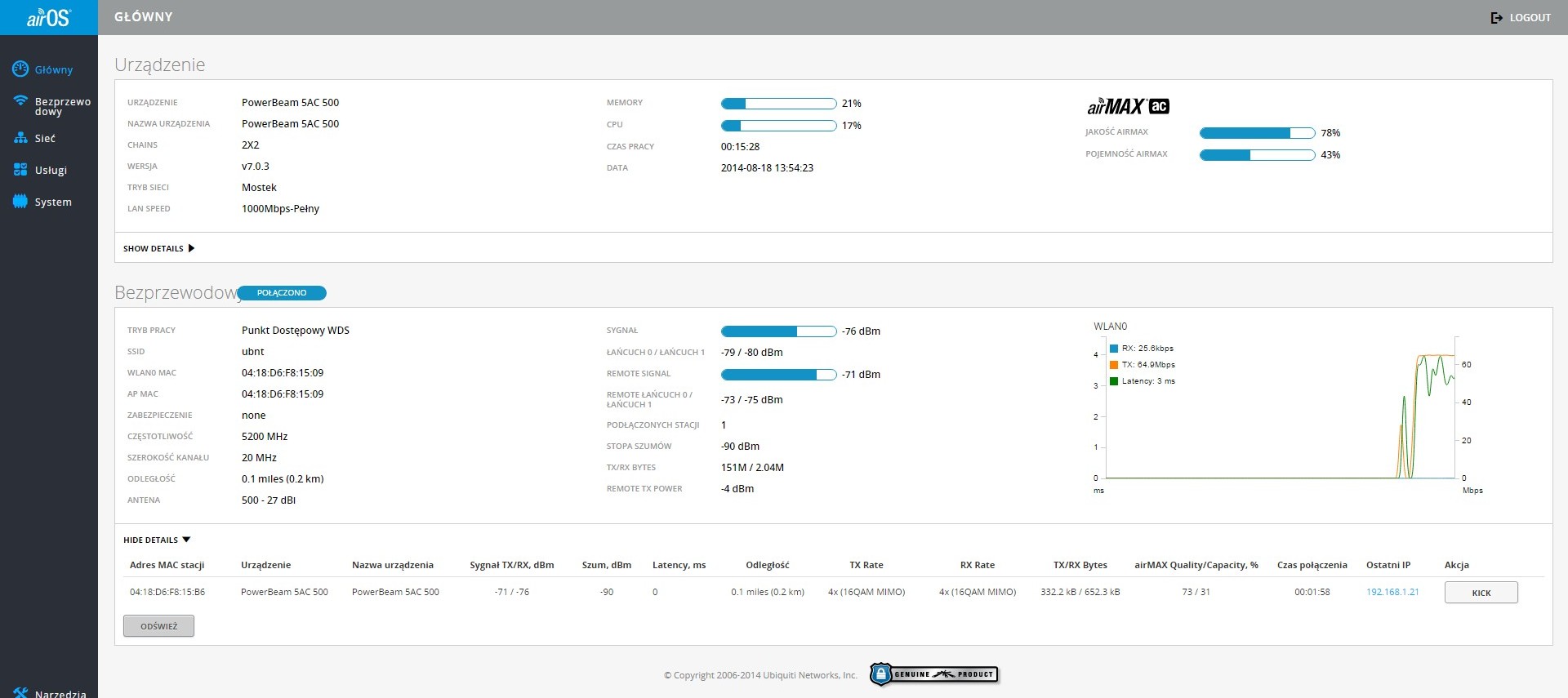The height and width of the screenshot is (698, 1568).
Task: Click the Odśwież refresh button
Action: pos(158,626)
